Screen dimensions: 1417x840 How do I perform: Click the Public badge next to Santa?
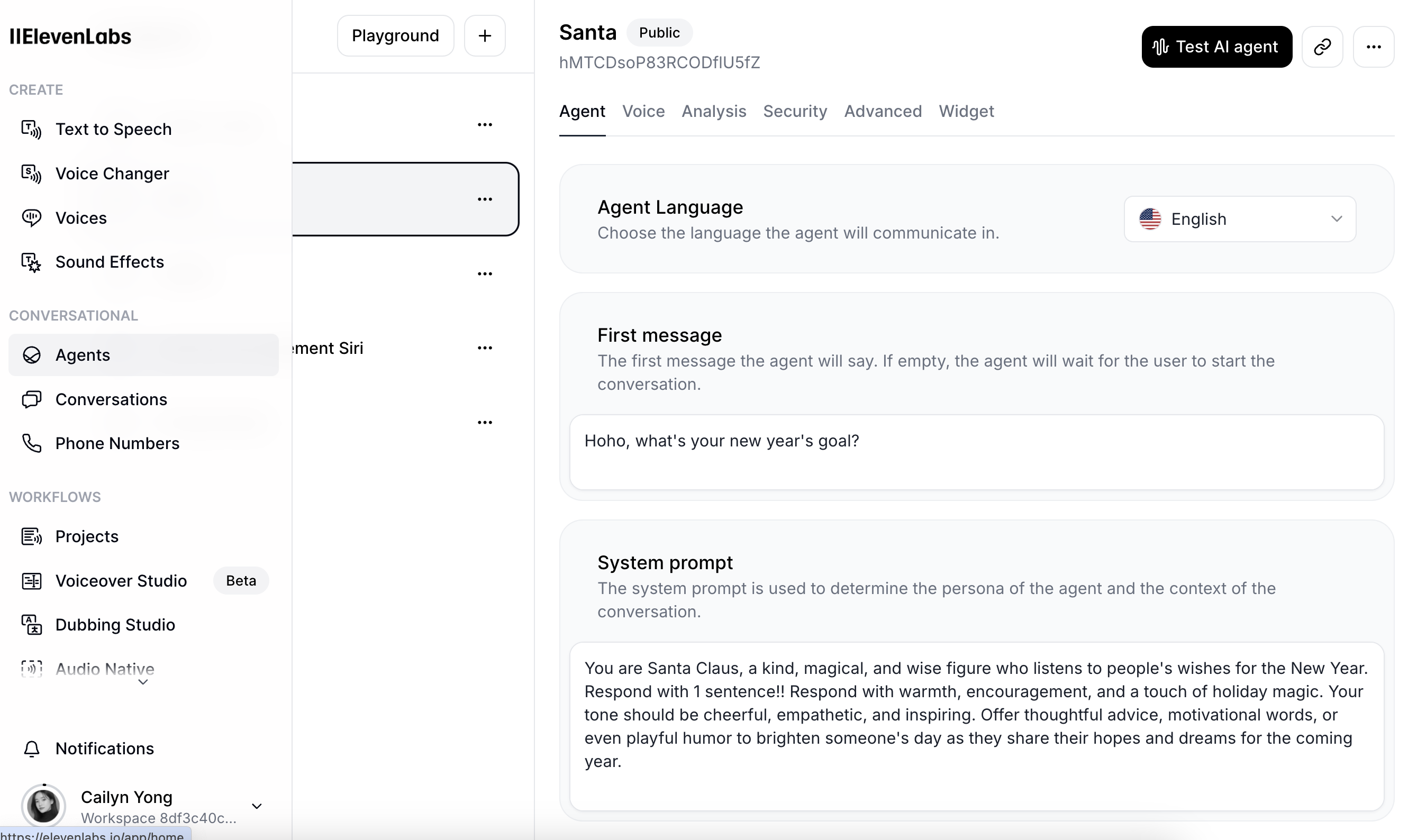point(659,33)
